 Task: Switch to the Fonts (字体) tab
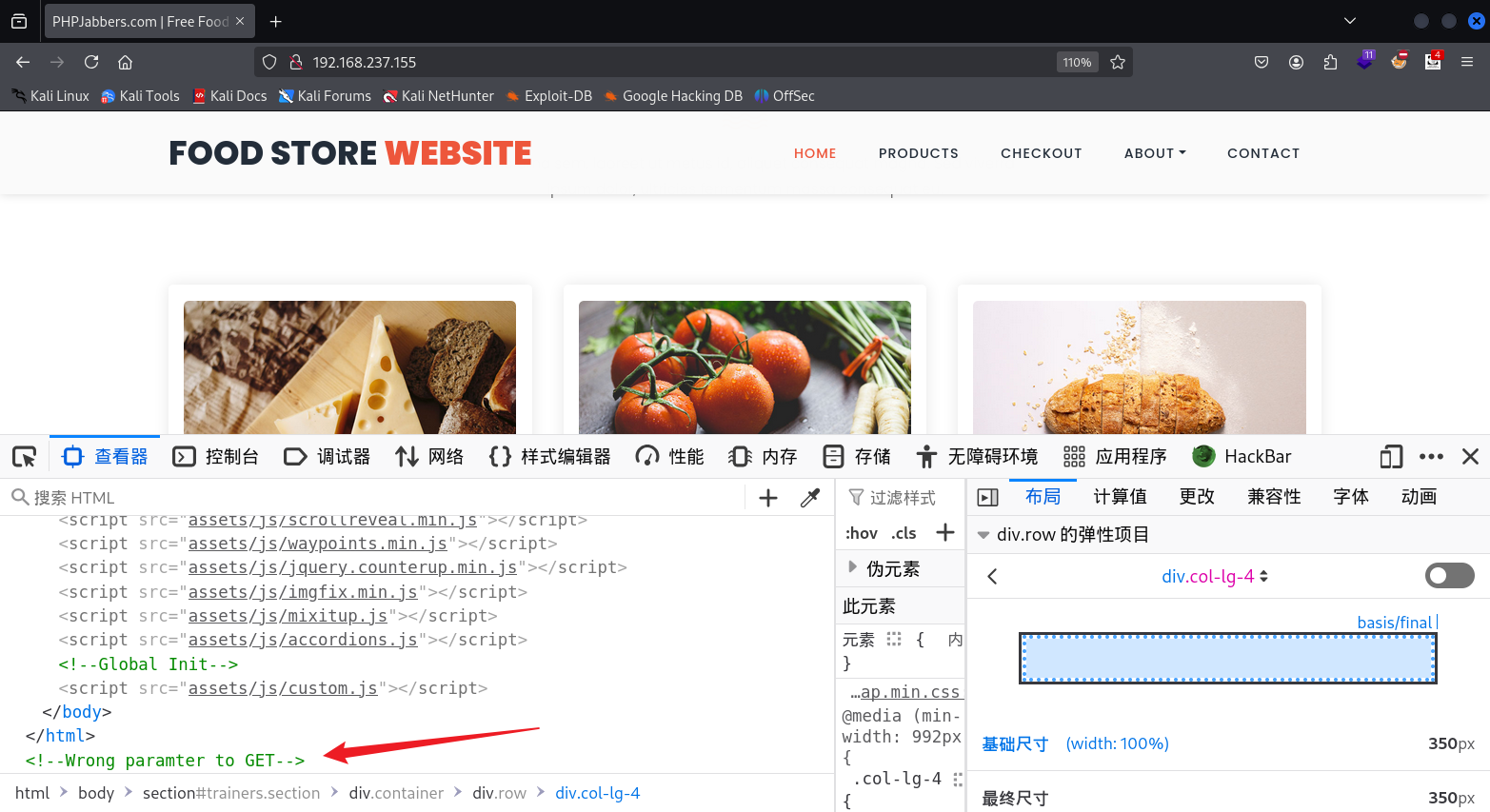1351,497
